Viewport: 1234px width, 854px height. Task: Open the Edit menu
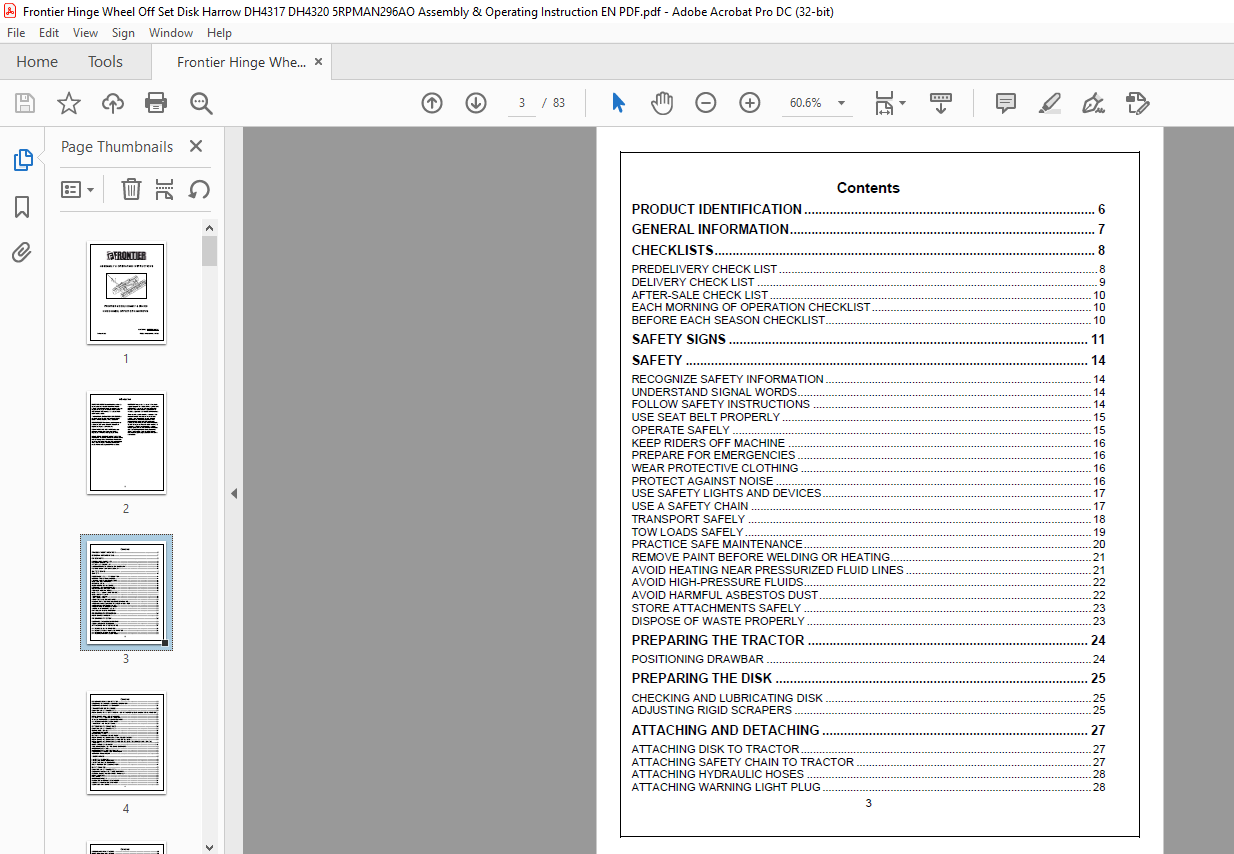49,33
